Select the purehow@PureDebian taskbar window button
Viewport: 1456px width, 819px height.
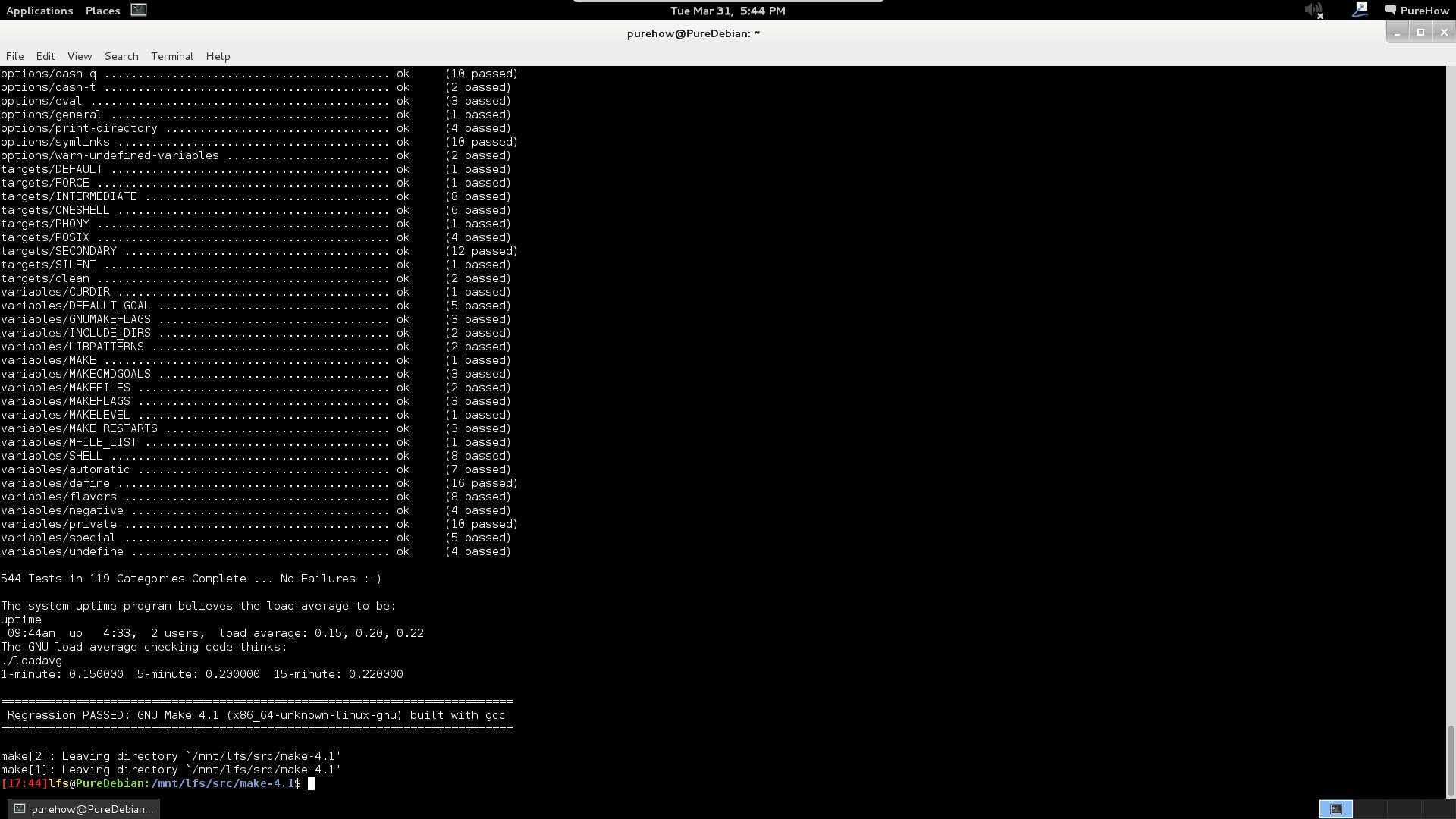click(84, 809)
